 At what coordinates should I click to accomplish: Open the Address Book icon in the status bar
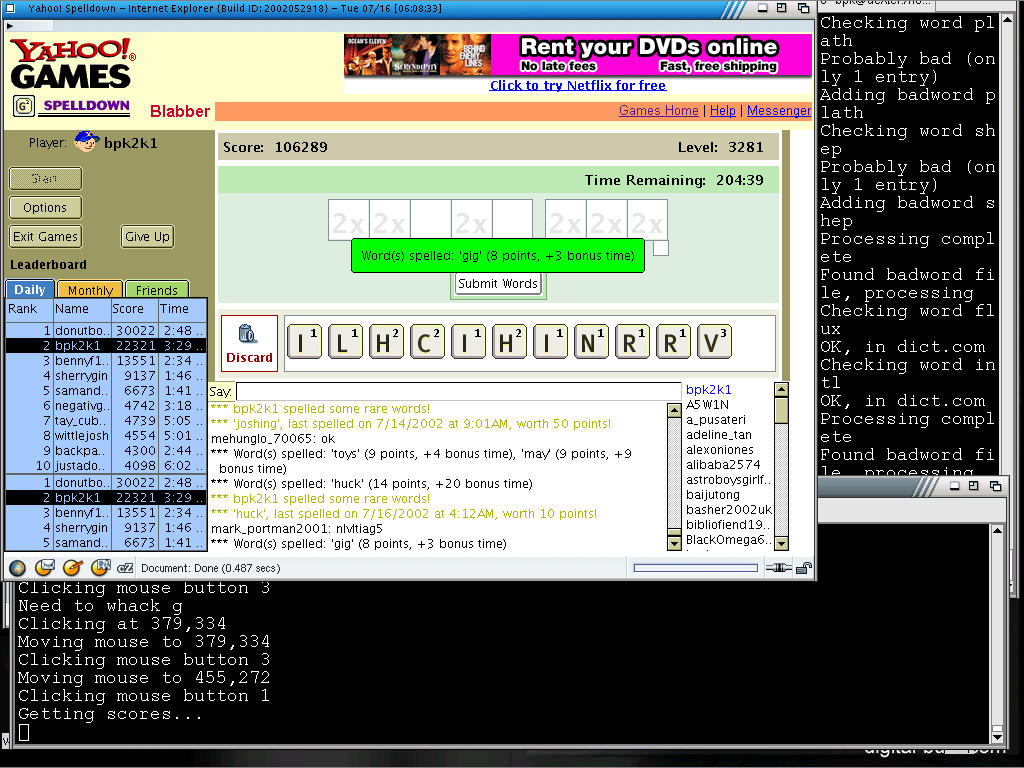[100, 568]
